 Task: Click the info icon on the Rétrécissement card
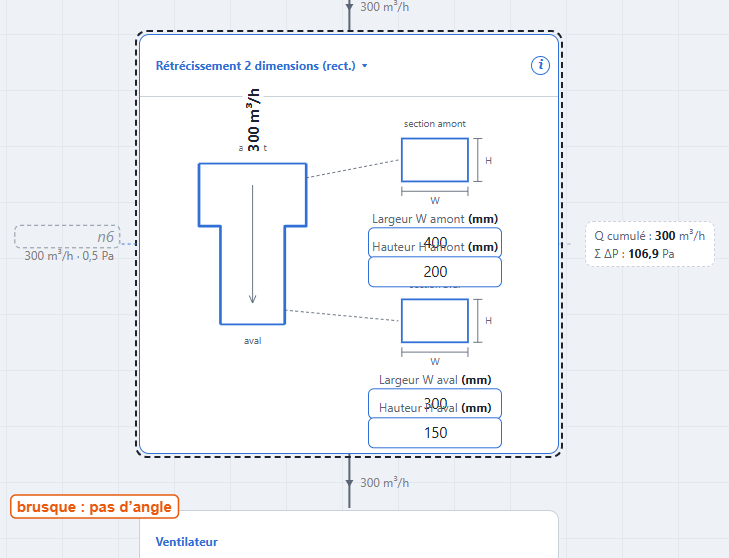pyautogui.click(x=540, y=65)
